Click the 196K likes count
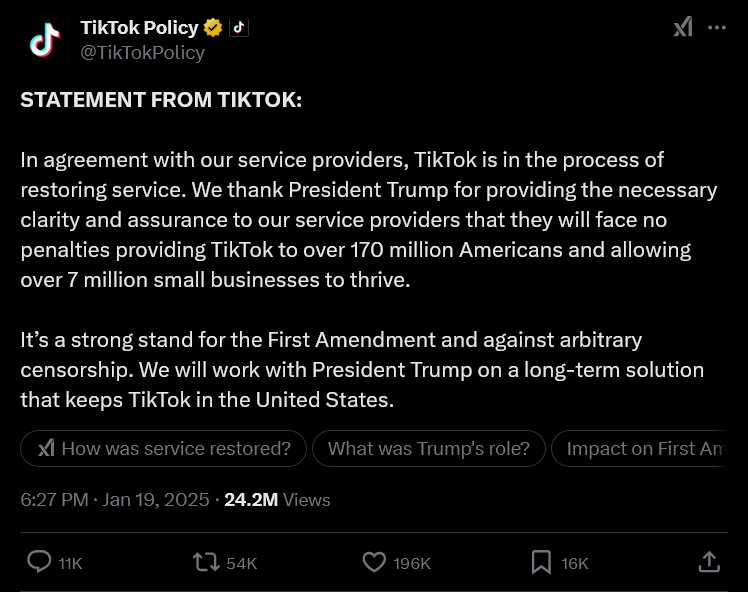Image resolution: width=748 pixels, height=592 pixels. pyautogui.click(x=412, y=563)
